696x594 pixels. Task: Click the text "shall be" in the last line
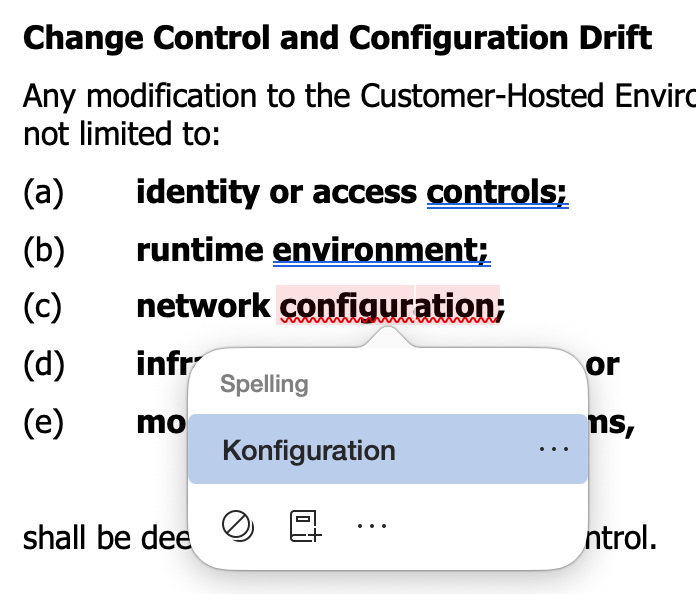[x=78, y=538]
